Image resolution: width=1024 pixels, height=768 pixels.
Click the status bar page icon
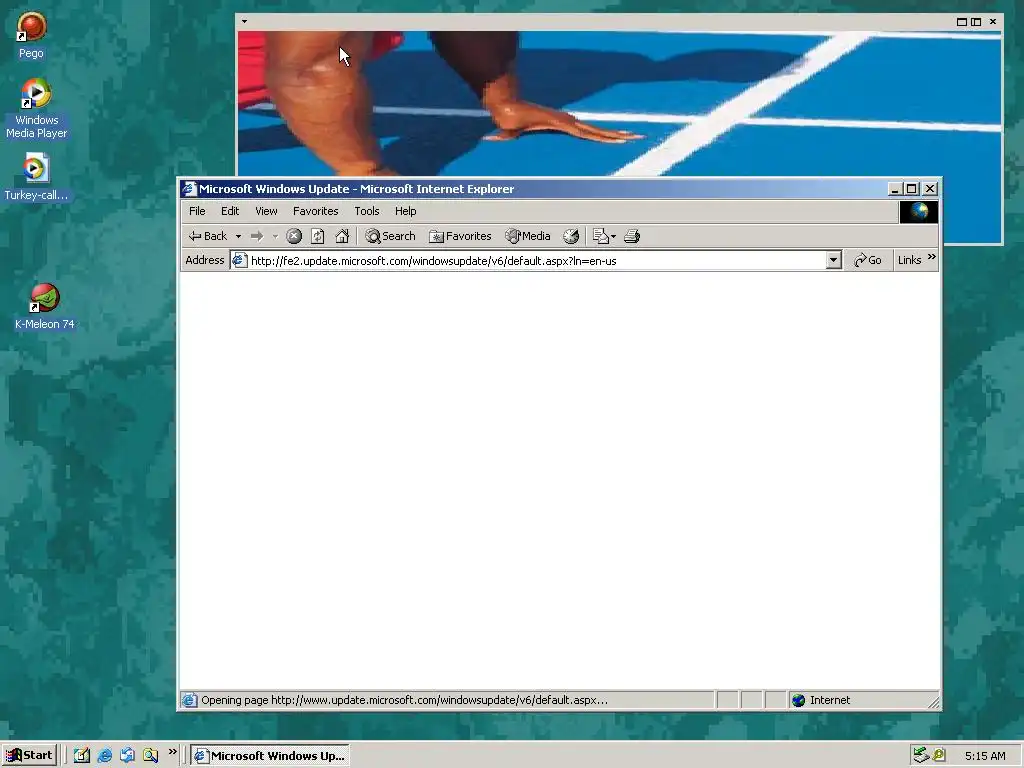tap(189, 700)
